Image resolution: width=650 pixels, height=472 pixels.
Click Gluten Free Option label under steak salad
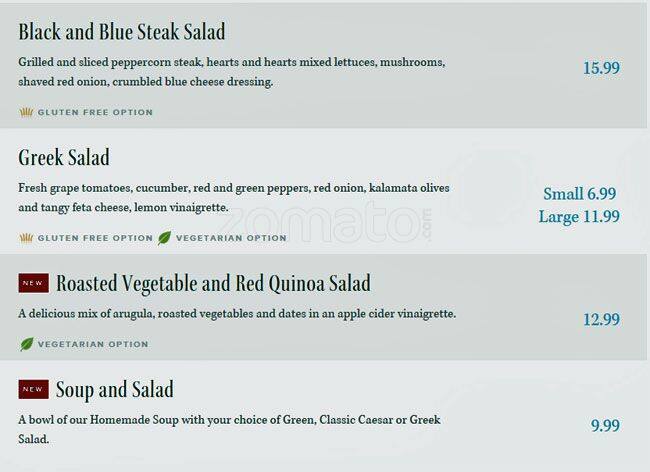pyautogui.click(x=95, y=113)
